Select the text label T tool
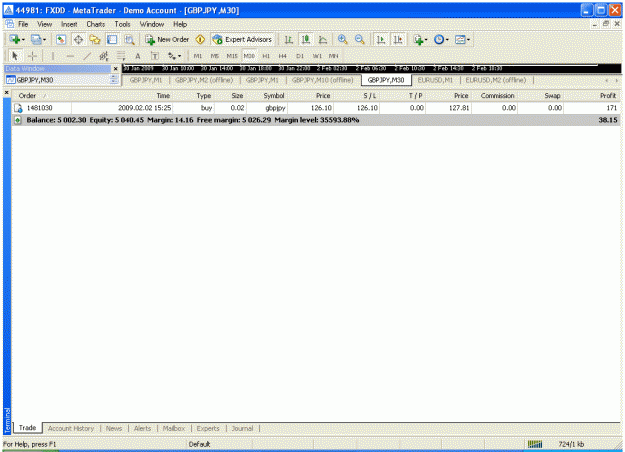Image resolution: width=625 pixels, height=452 pixels. (x=155, y=56)
